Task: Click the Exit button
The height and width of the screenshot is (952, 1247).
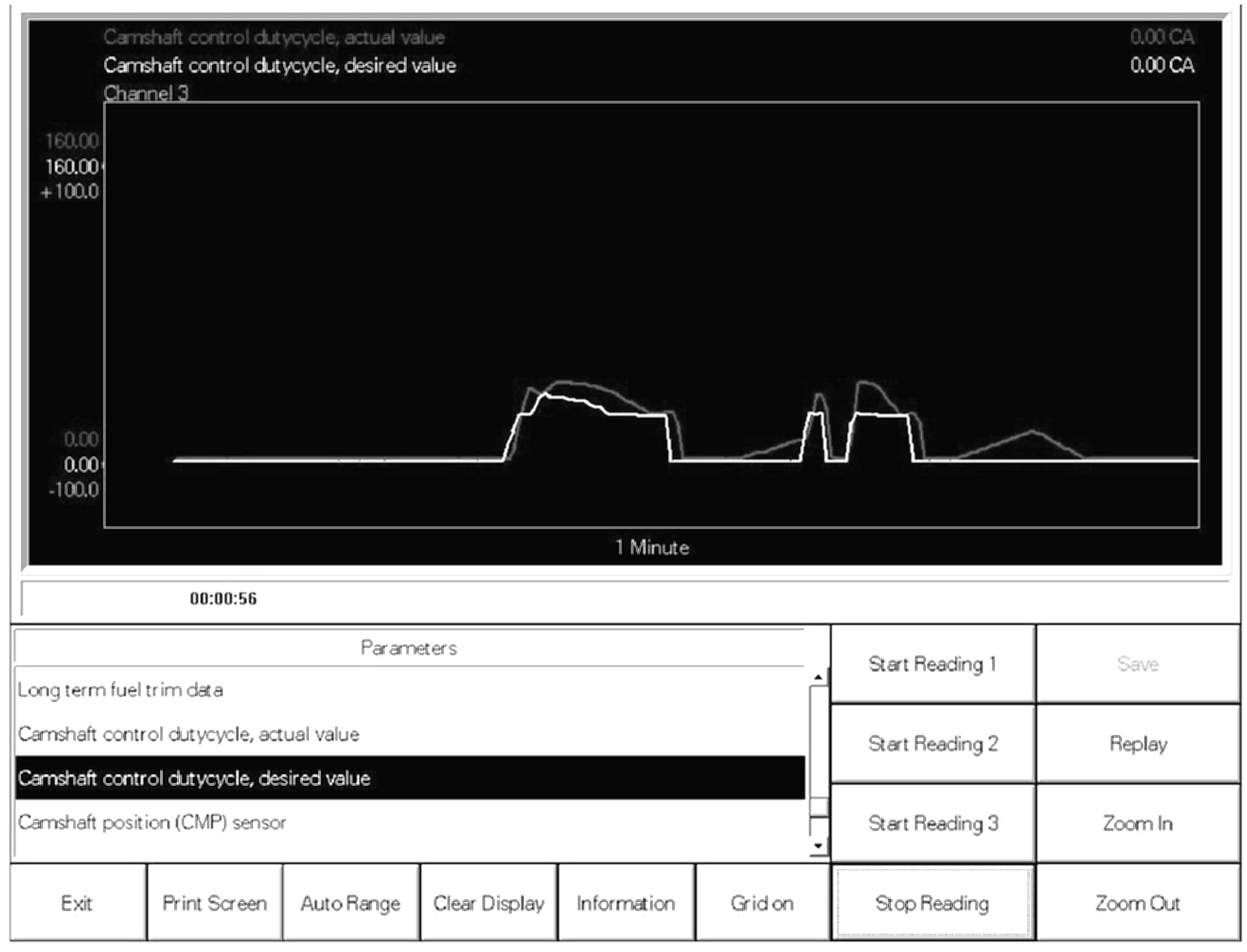Action: pos(77,903)
